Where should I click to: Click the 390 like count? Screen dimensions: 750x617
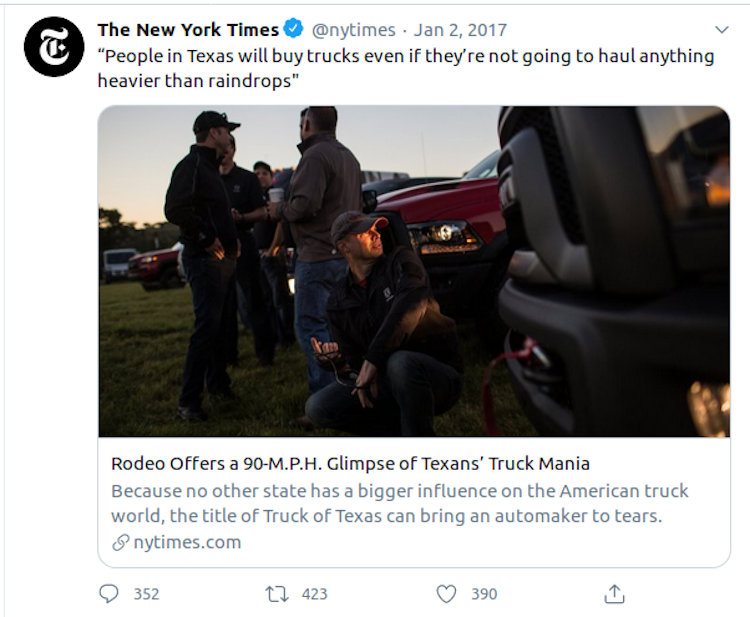point(484,594)
